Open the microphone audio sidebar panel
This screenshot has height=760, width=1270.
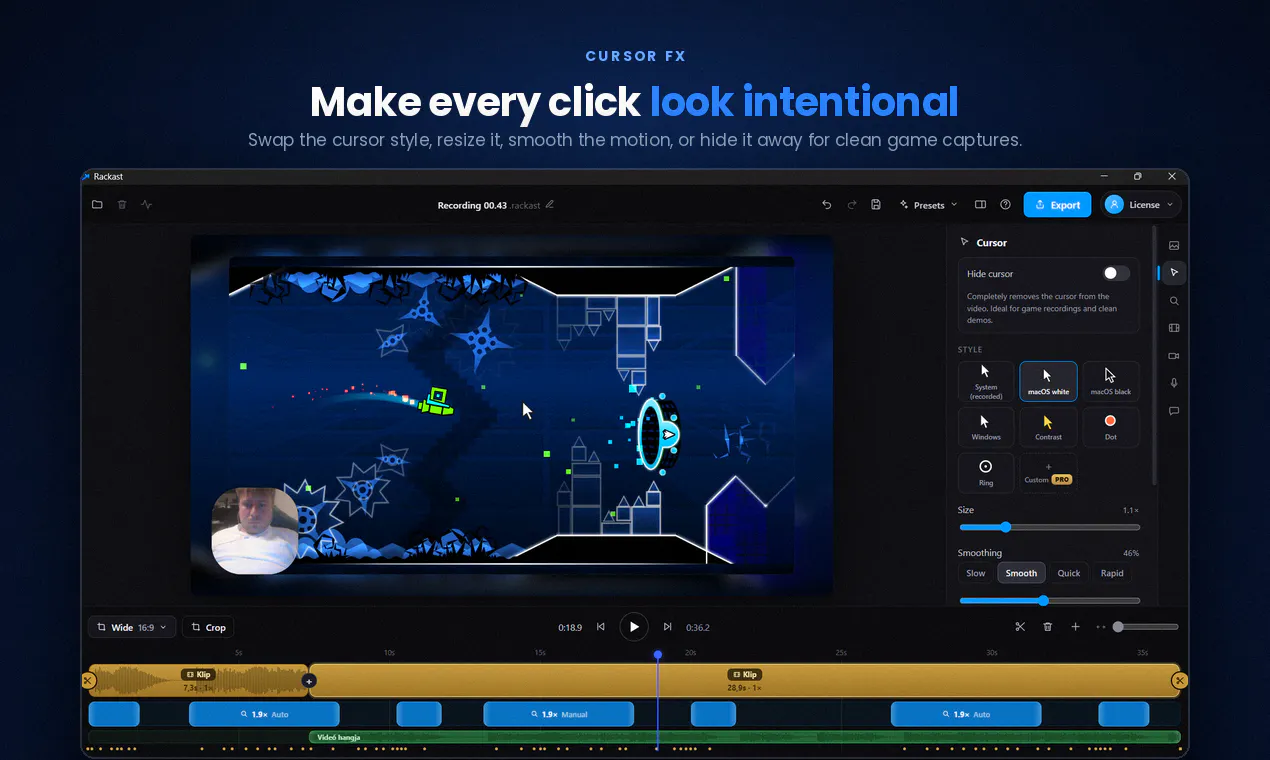[1174, 383]
